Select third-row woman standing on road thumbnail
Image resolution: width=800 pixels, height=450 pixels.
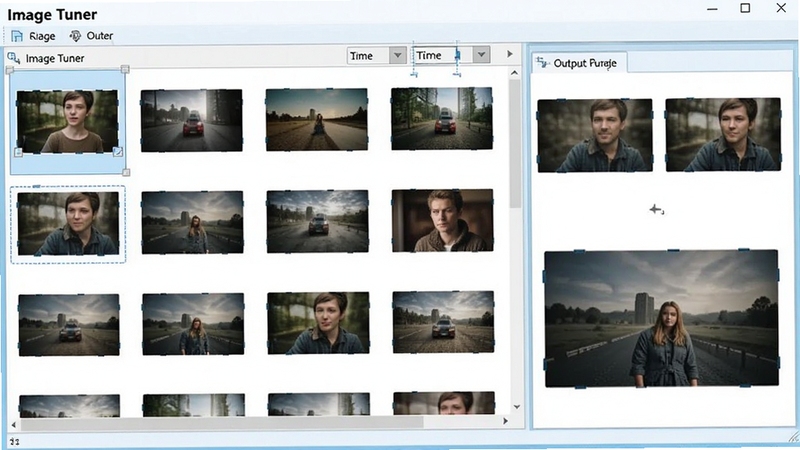point(193,324)
